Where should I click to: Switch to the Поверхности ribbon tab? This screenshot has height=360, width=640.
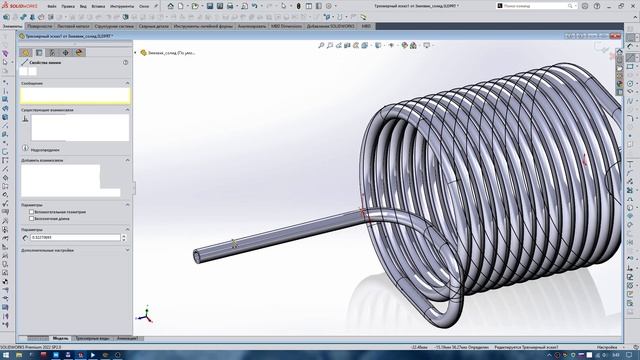tap(40, 26)
